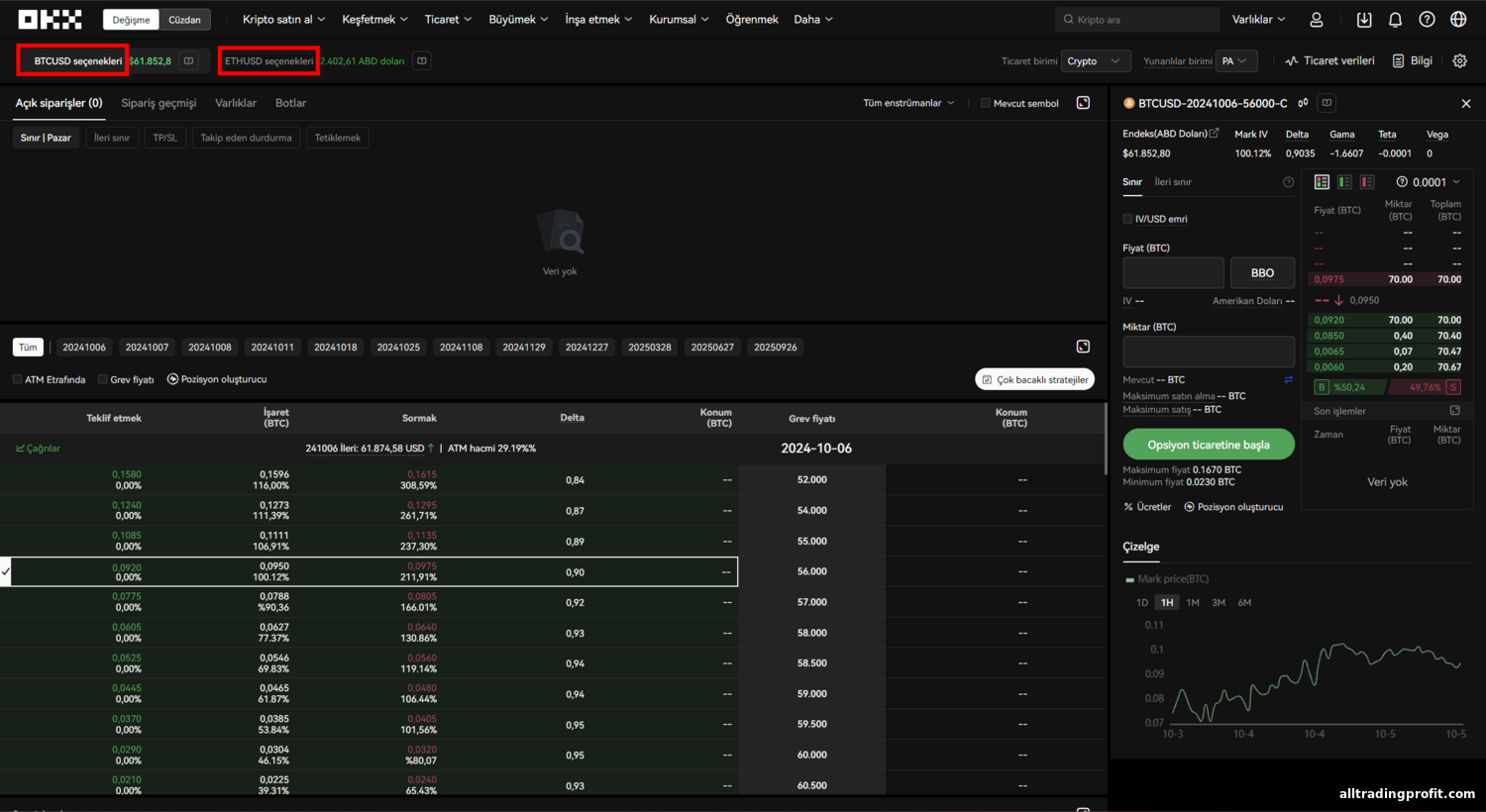Screen dimensions: 1486x812
Task: Open the PA Greeks unit dropdown
Action: (x=1236, y=60)
